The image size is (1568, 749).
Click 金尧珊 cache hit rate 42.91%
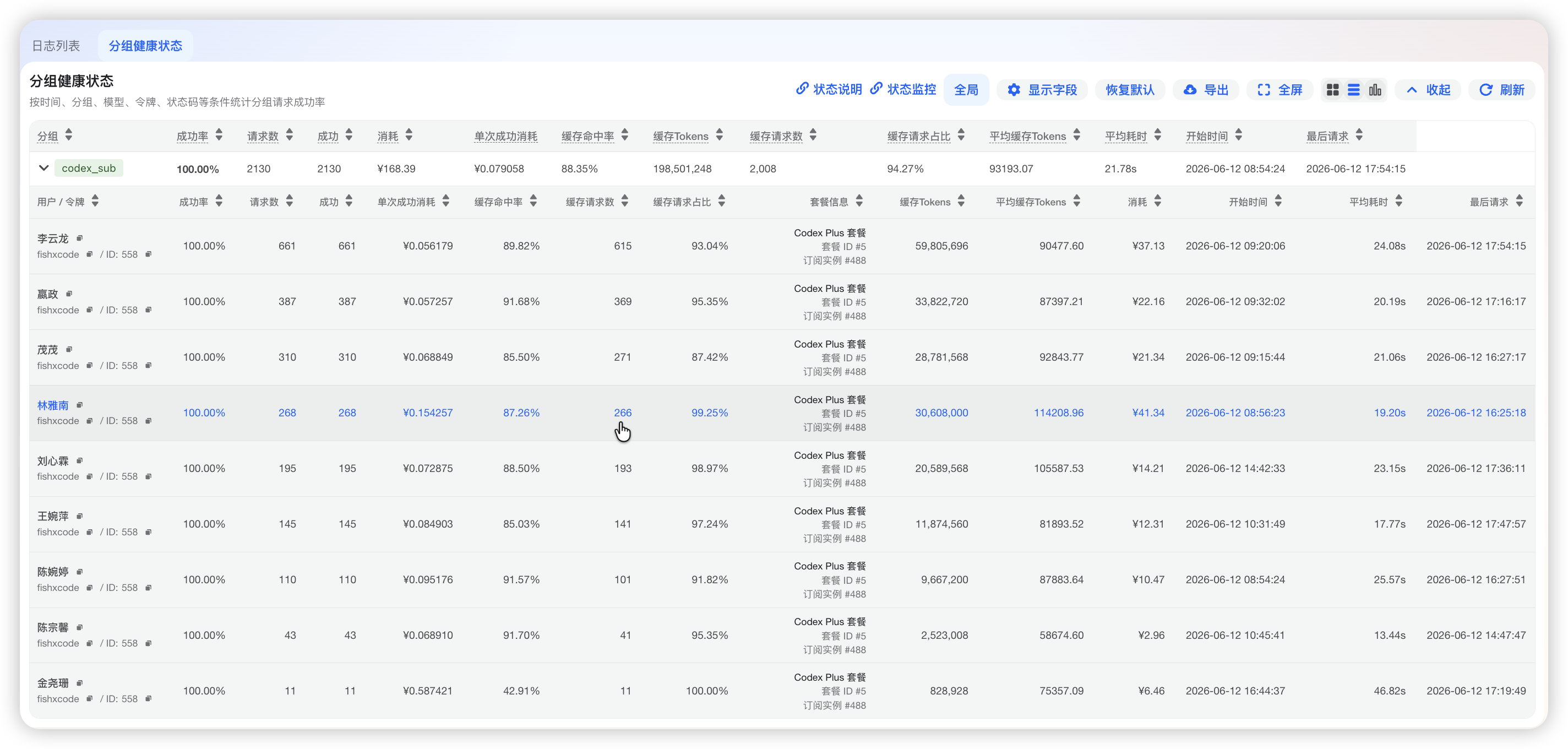click(x=521, y=691)
